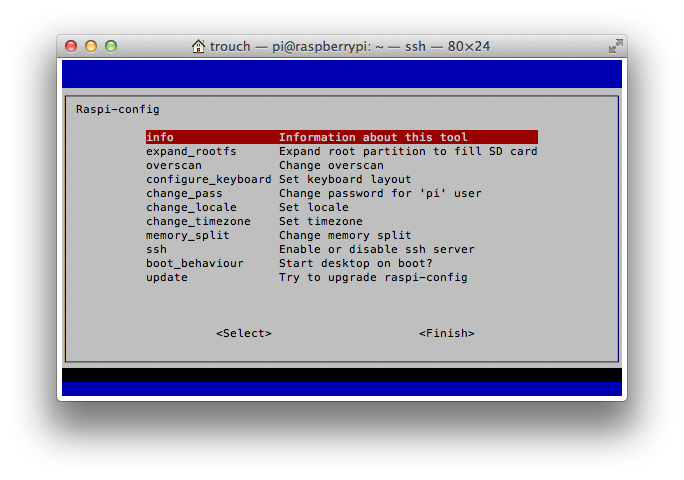Viewport: 684px width, 480px height.
Task: Click 'Set timezone' description
Action: tap(321, 221)
